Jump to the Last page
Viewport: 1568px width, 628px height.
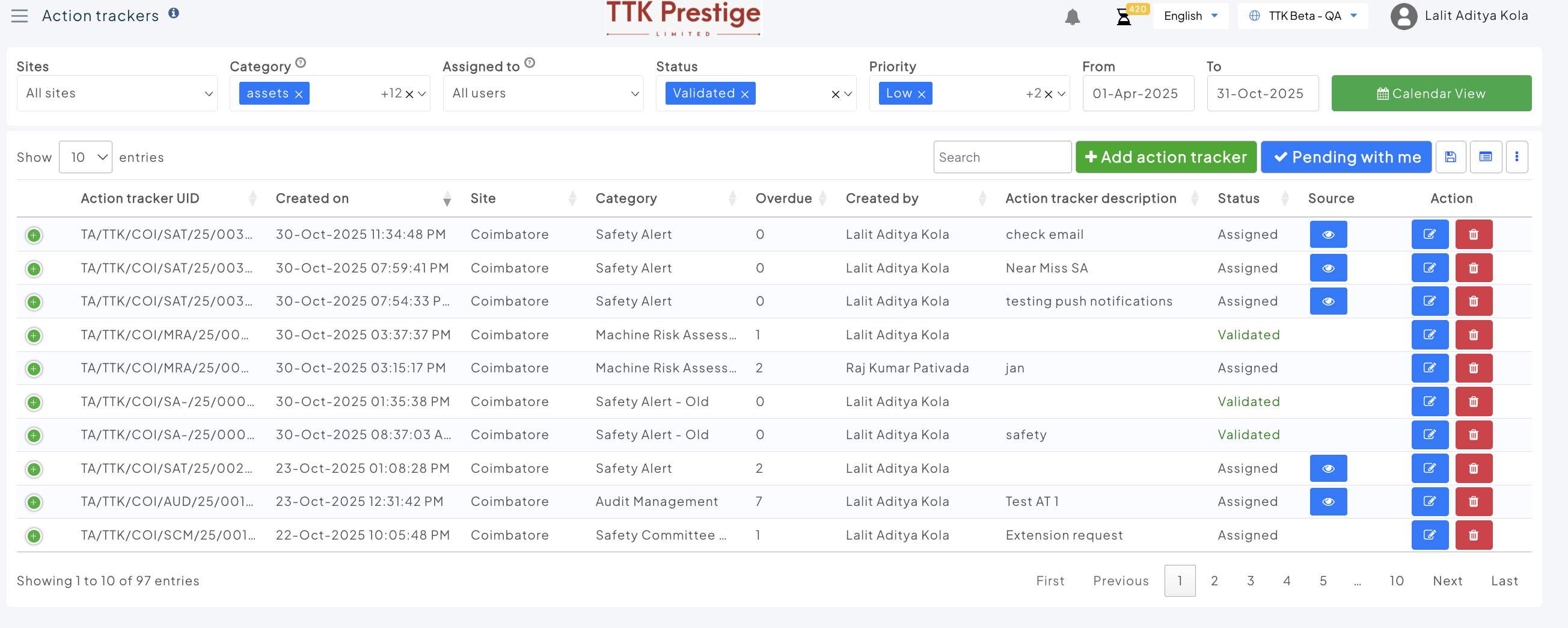point(1504,580)
